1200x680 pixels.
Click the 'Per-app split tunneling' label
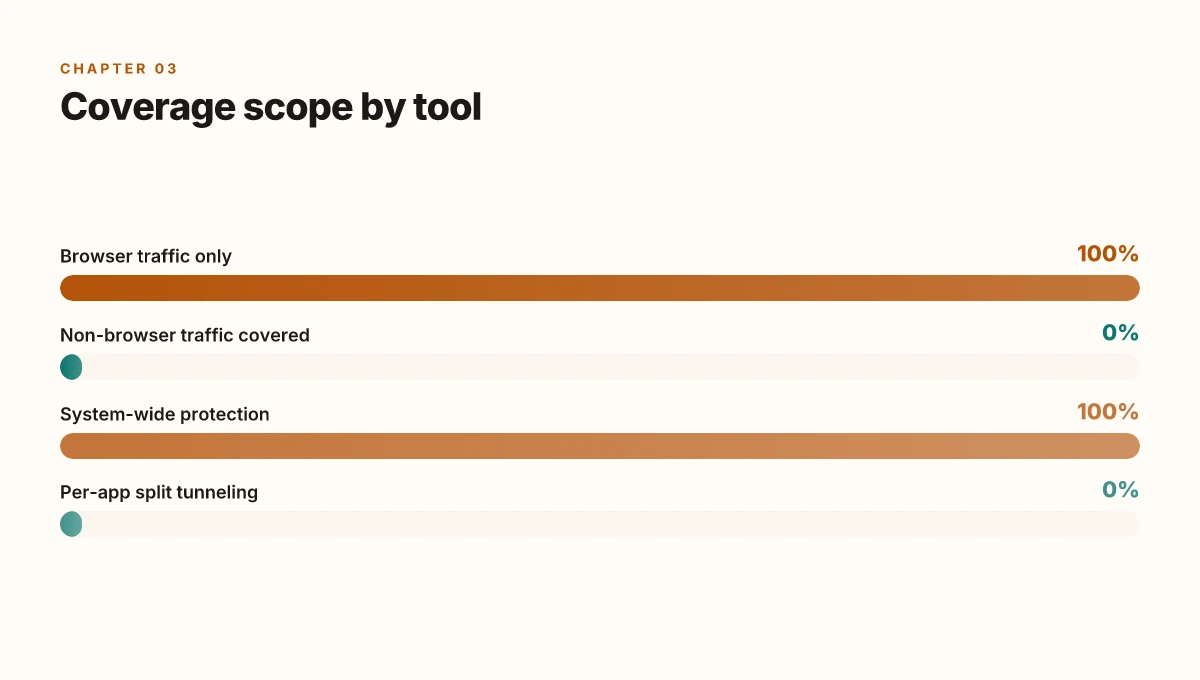tap(159, 492)
